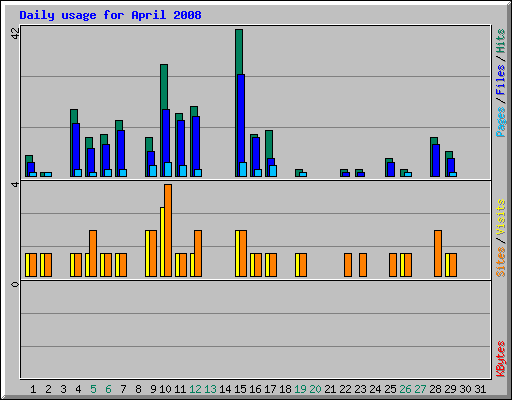Click the '42' top axis value

15,33
